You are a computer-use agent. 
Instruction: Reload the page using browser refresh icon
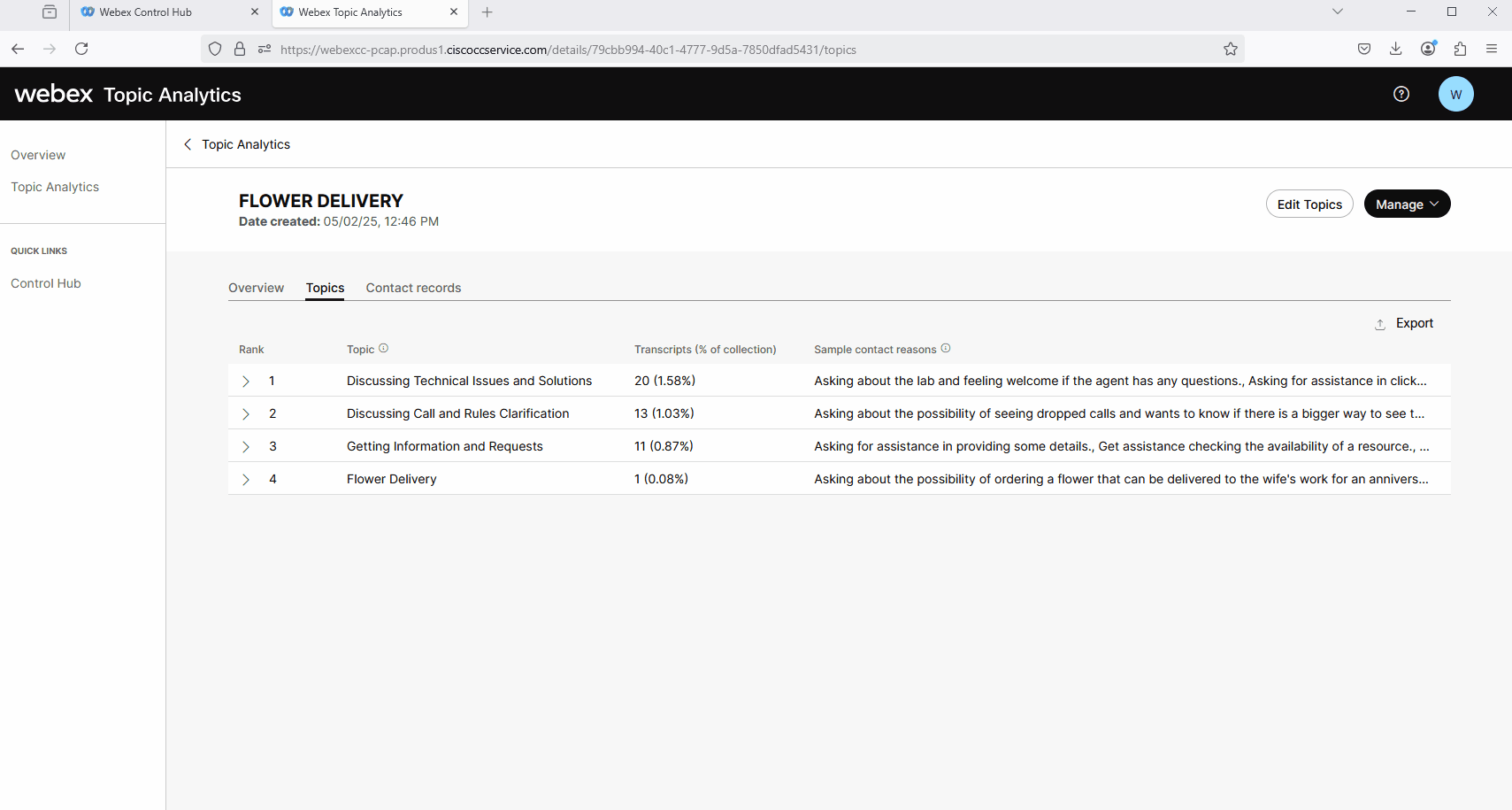click(x=81, y=49)
